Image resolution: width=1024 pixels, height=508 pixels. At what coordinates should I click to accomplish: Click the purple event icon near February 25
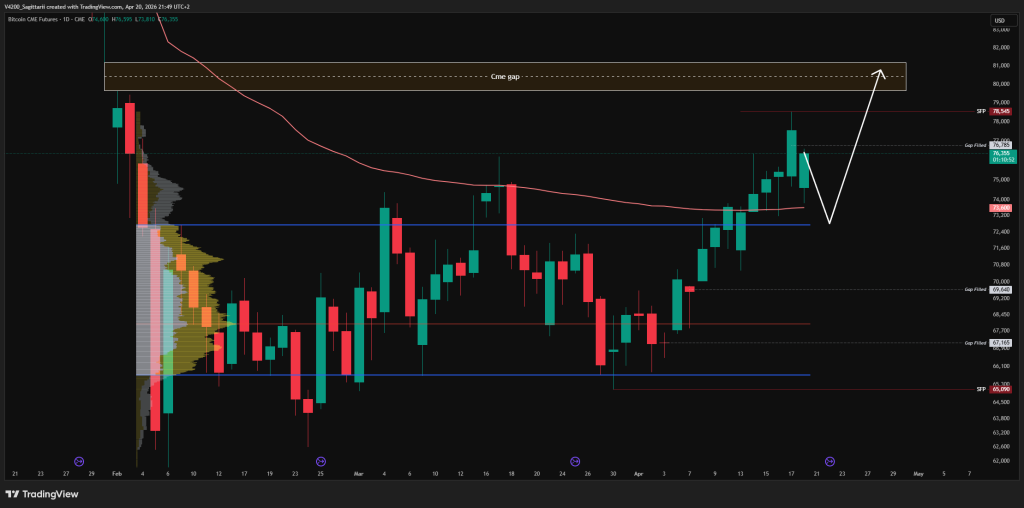(320, 460)
